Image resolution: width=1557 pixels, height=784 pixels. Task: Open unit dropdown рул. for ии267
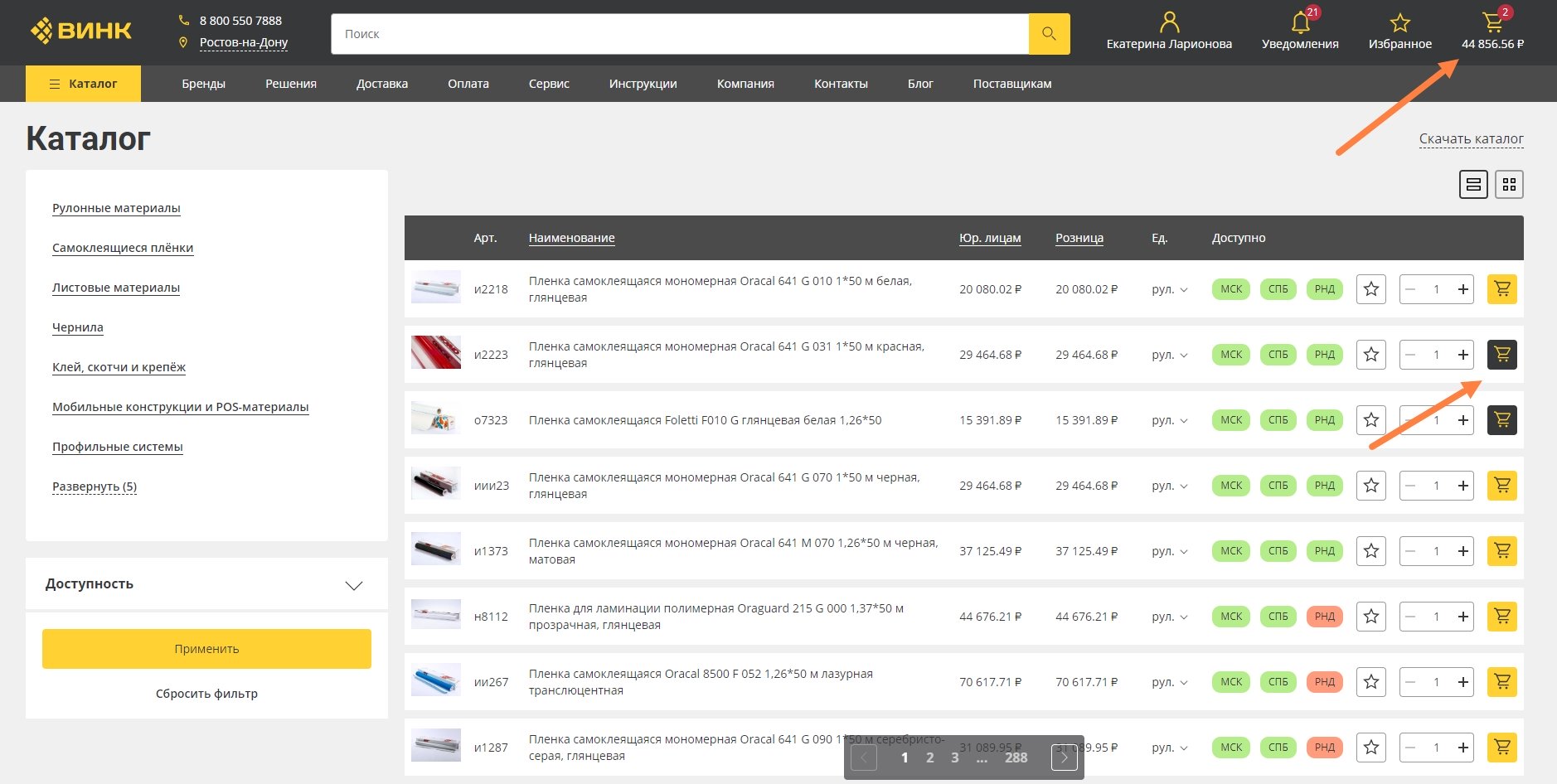point(1170,682)
